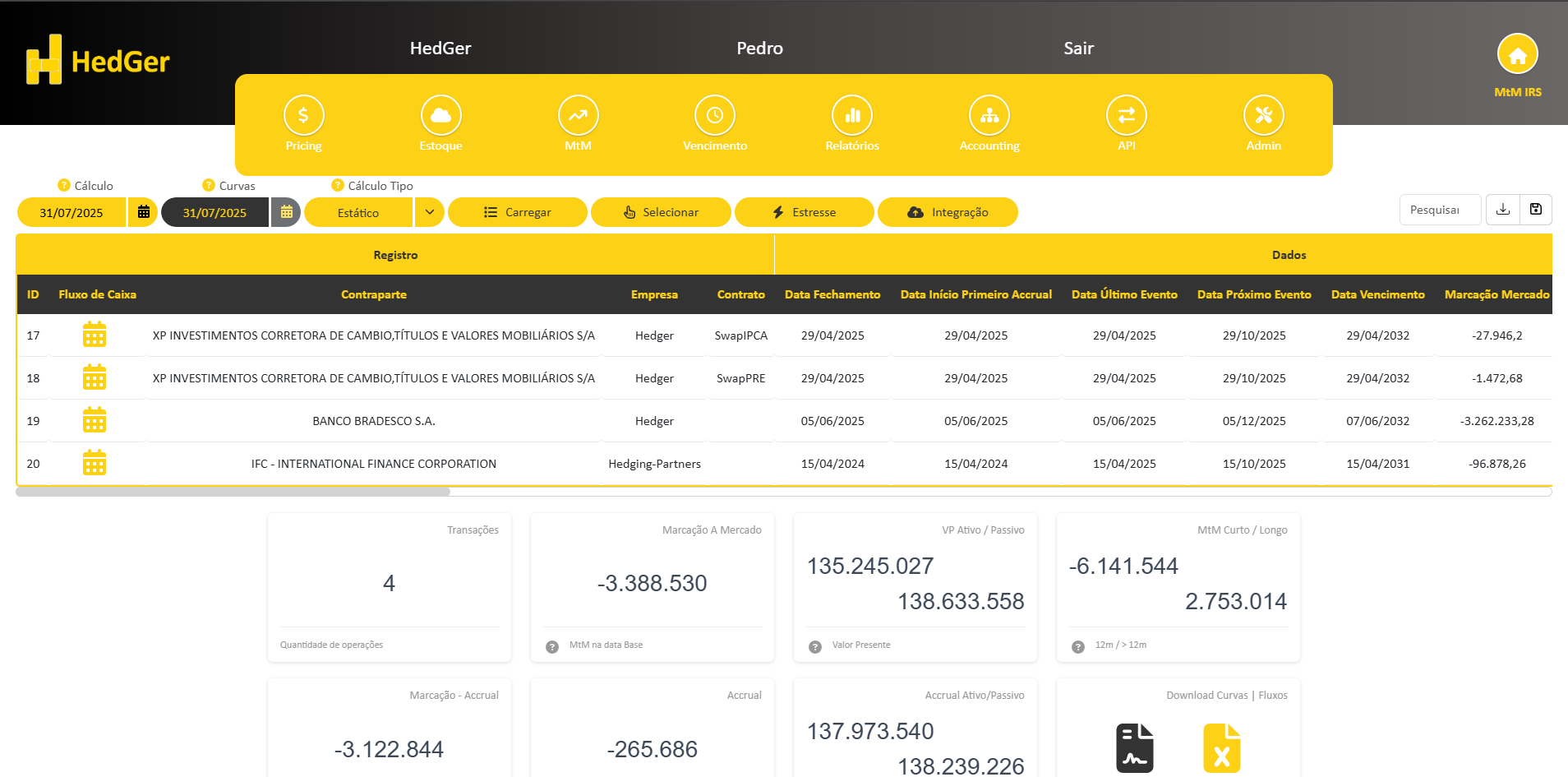Viewport: 1568px width, 777px height.
Task: Click the Pedro user menu
Action: 759,49
